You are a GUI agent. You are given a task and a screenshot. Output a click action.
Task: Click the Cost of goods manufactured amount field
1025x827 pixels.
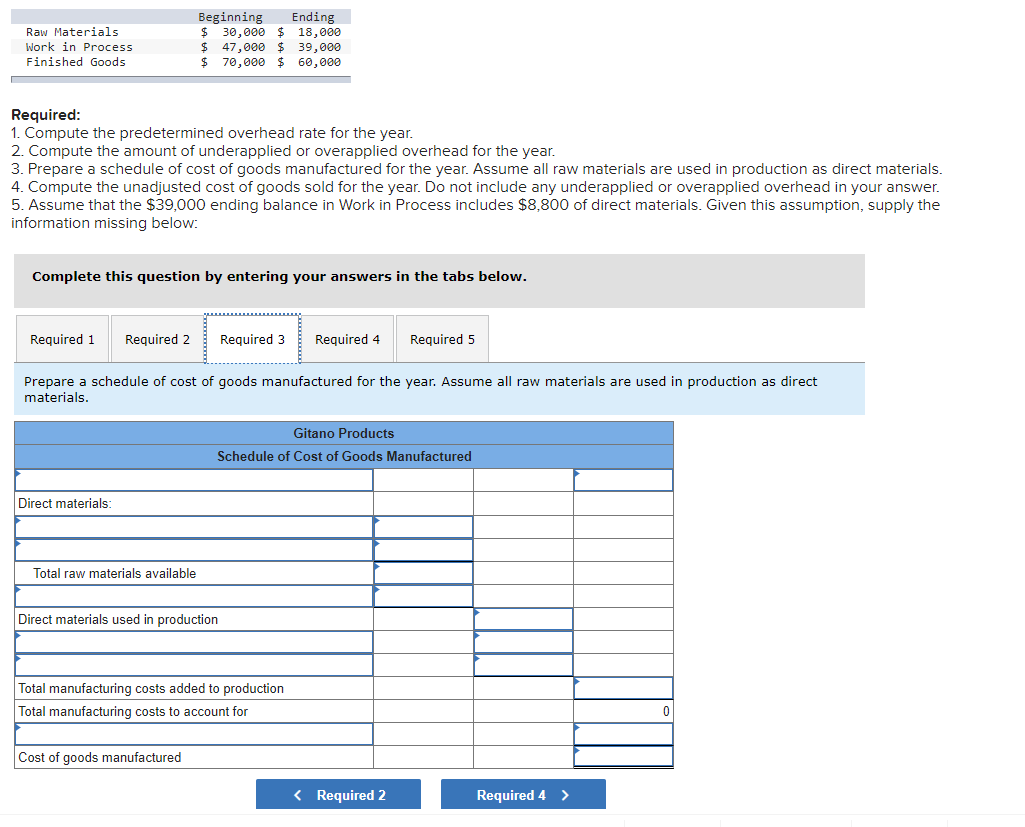(x=623, y=757)
